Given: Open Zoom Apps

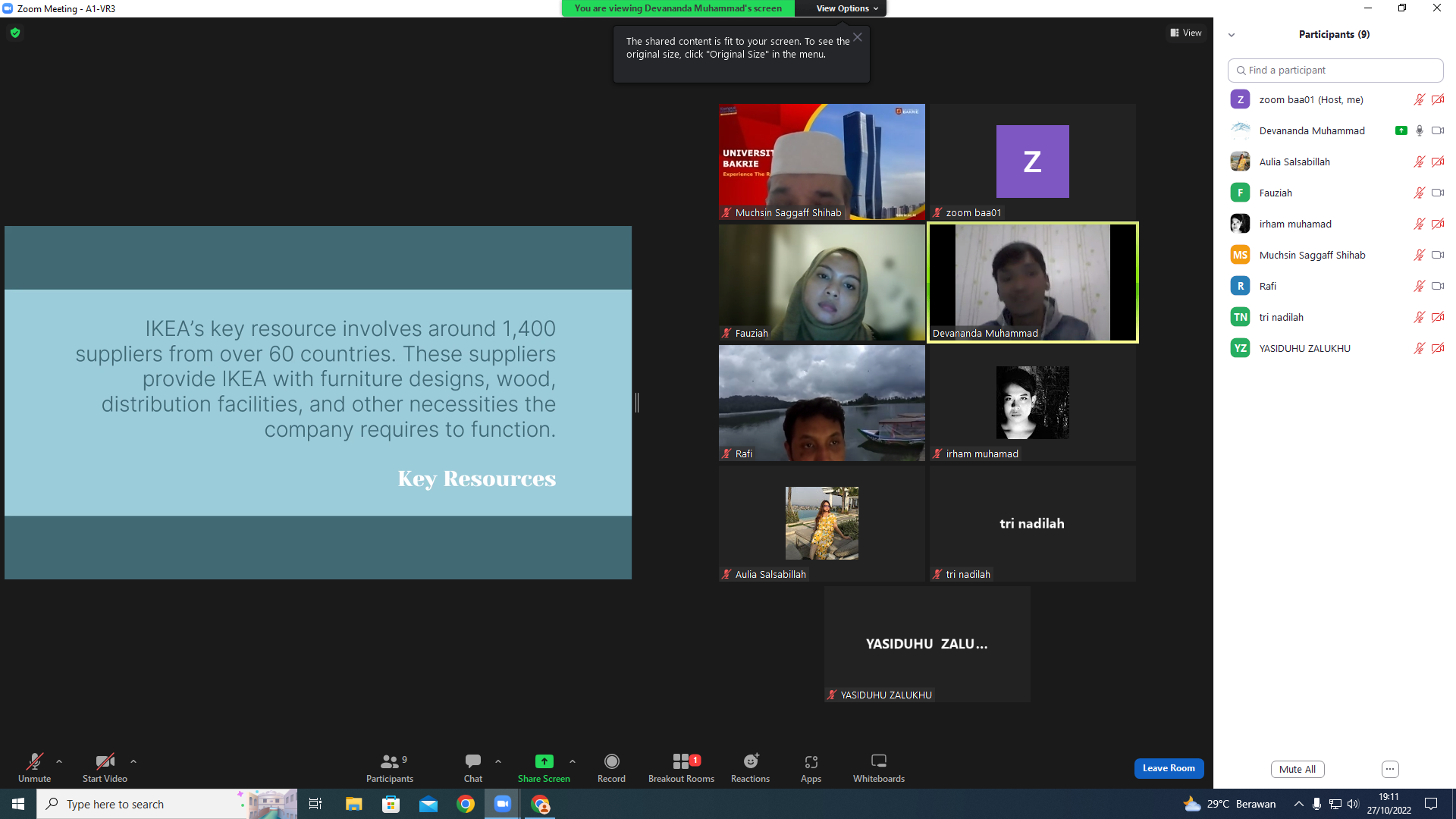Looking at the screenshot, I should tap(811, 767).
